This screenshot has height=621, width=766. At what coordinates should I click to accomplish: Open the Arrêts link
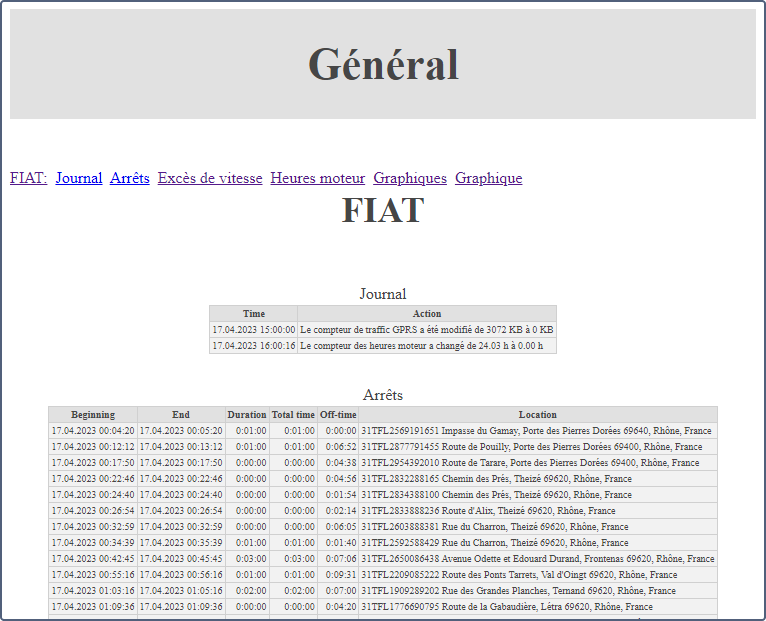(129, 178)
